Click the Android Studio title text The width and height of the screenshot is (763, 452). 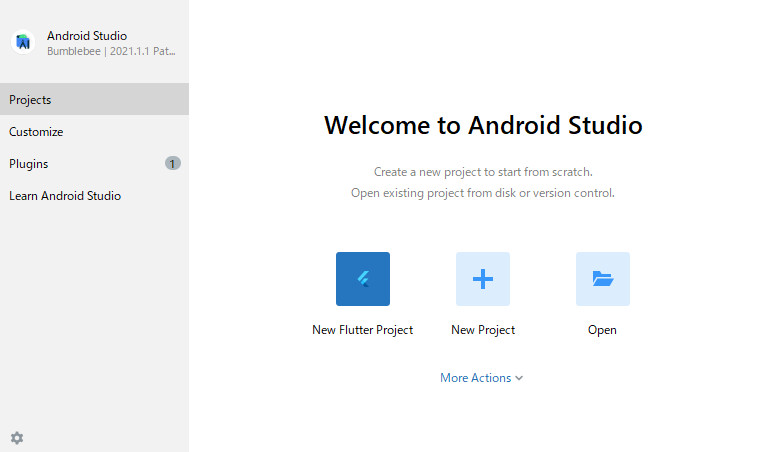[87, 36]
